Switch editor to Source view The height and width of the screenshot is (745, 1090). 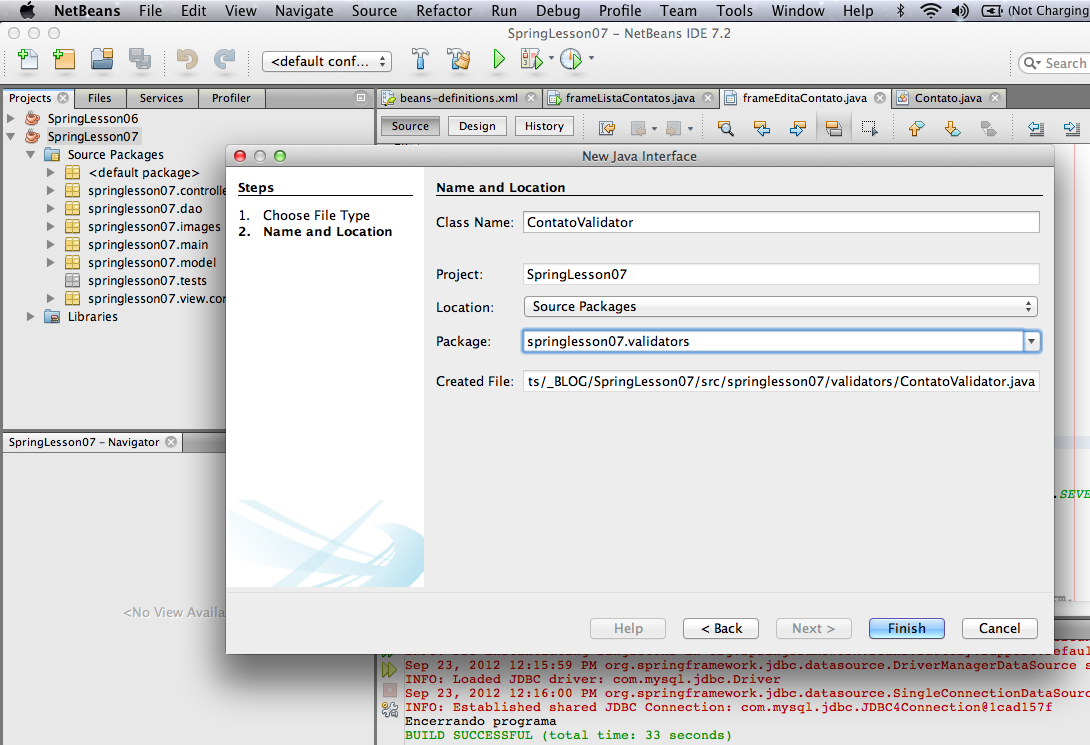pos(410,126)
